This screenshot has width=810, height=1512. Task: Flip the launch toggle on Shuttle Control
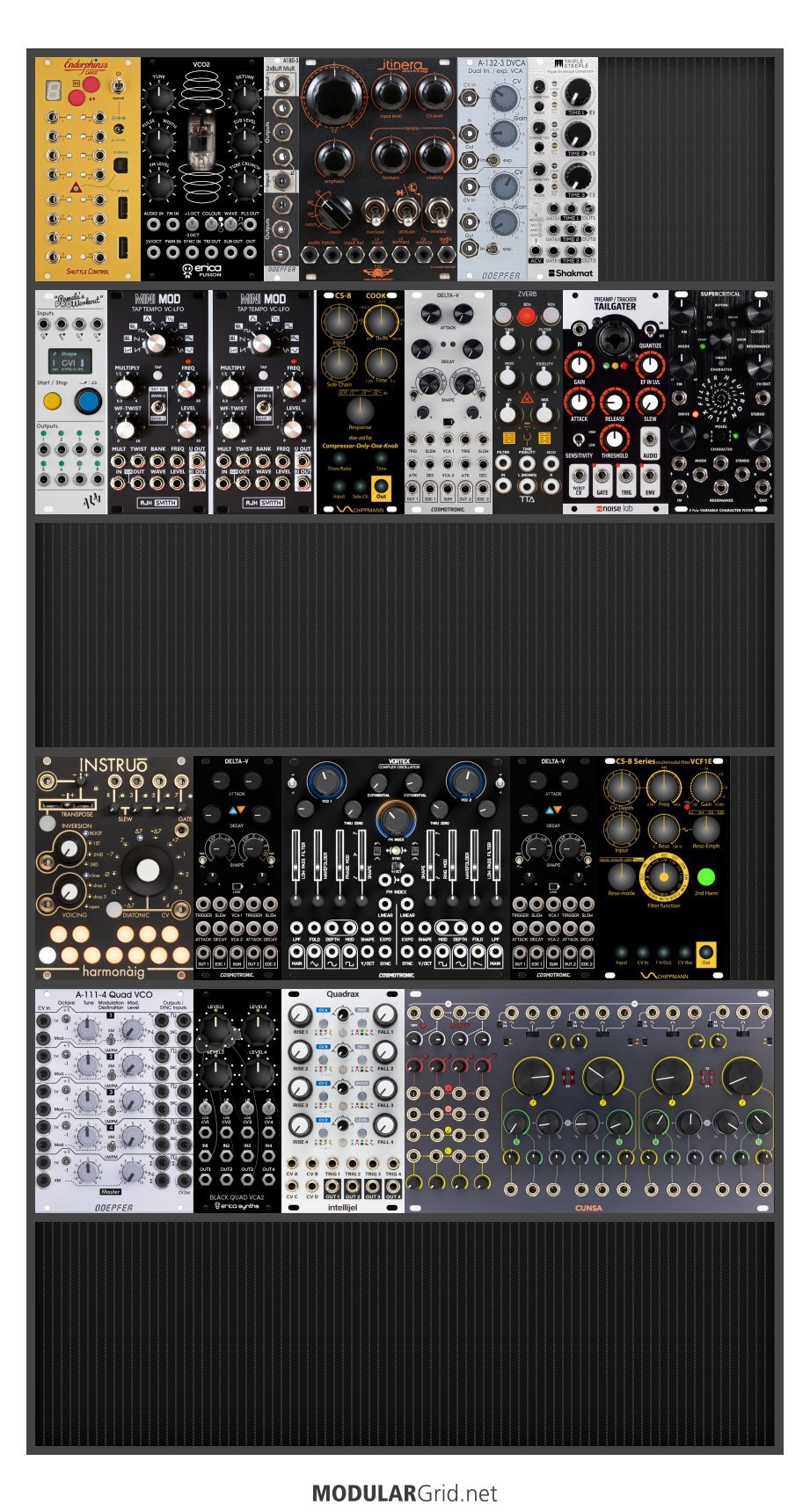(x=119, y=85)
